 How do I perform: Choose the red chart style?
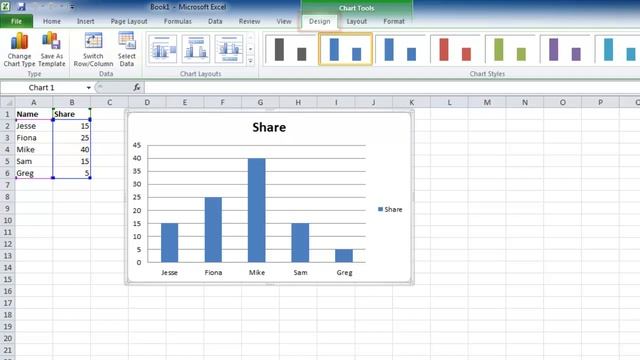[455, 49]
